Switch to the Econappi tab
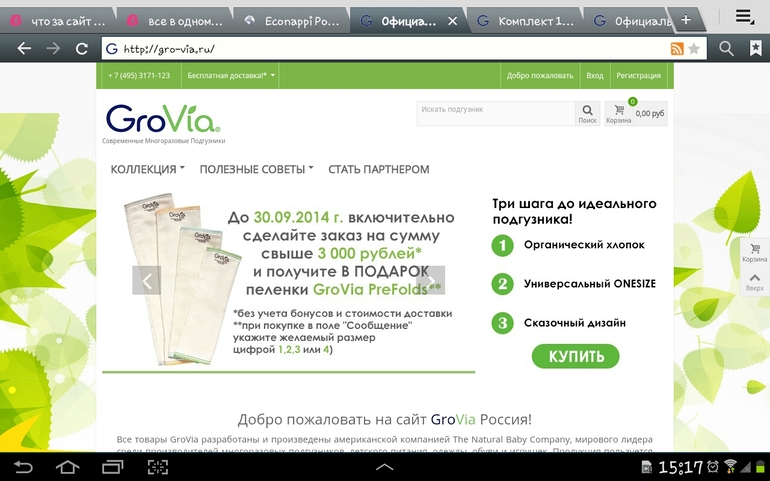Image resolution: width=770 pixels, height=481 pixels. (x=292, y=20)
